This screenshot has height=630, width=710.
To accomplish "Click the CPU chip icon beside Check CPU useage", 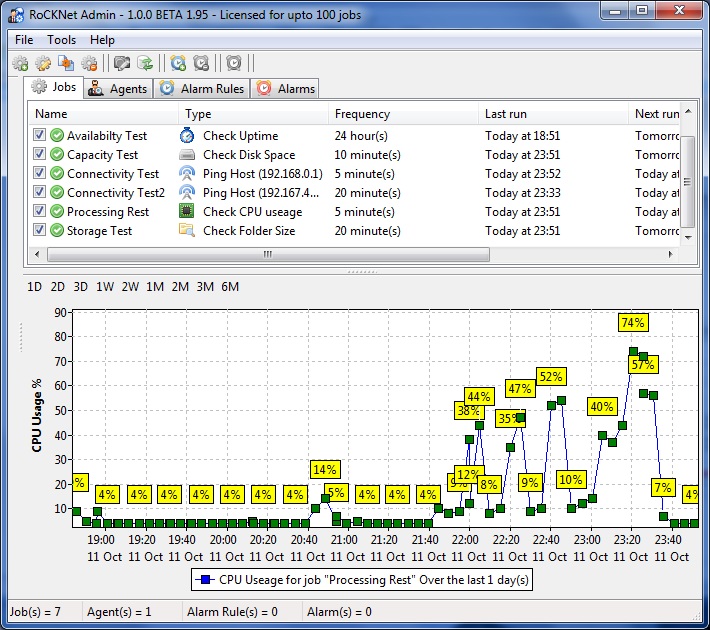I will point(187,212).
